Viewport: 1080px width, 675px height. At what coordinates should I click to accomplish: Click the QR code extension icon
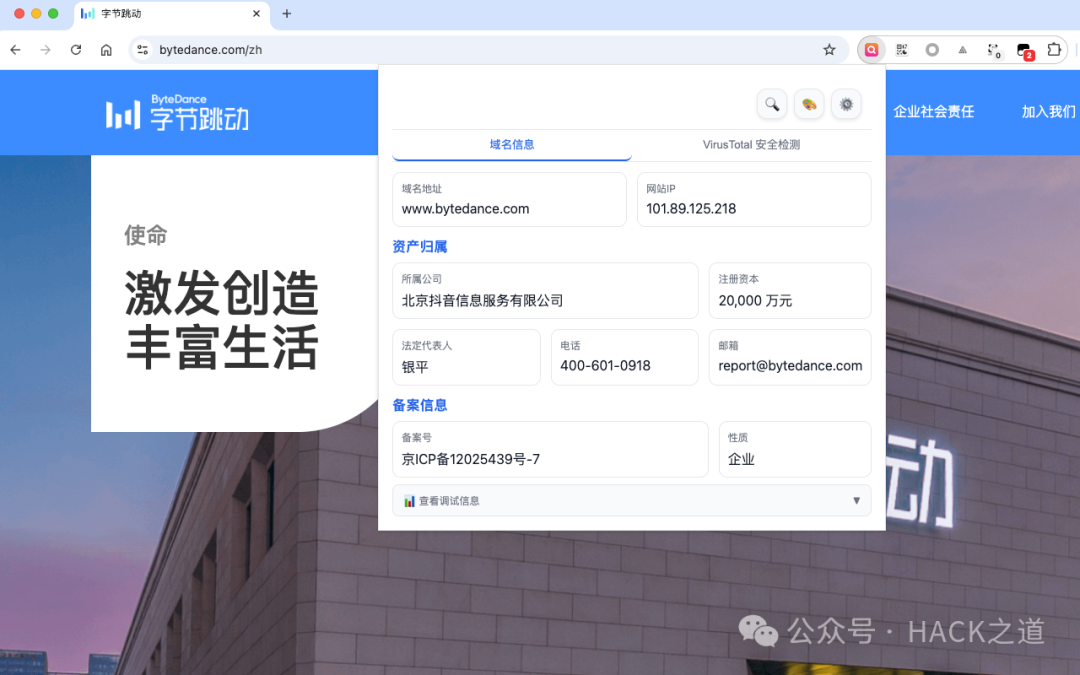(x=900, y=49)
